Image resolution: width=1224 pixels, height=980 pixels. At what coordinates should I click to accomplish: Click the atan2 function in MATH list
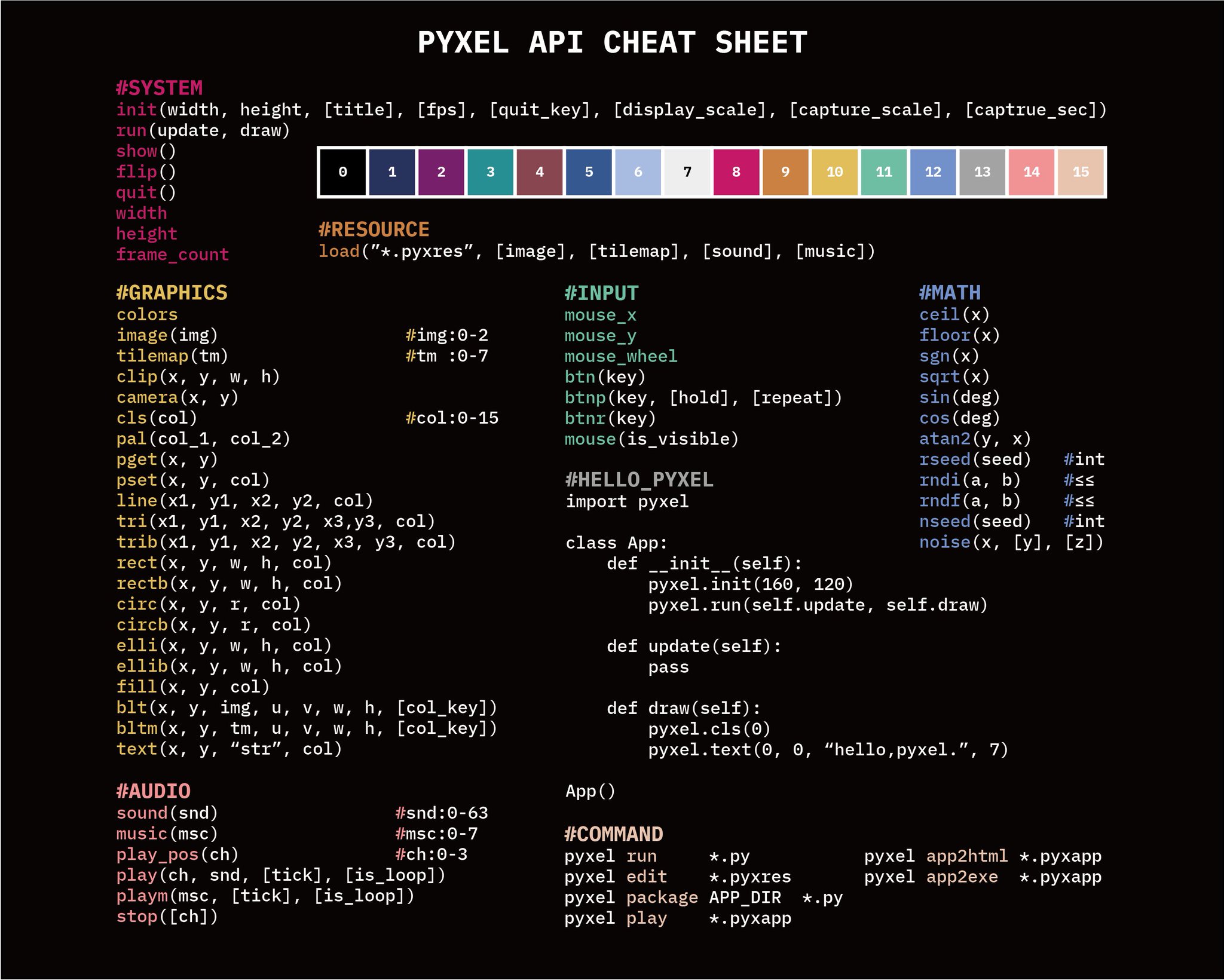[x=944, y=439]
